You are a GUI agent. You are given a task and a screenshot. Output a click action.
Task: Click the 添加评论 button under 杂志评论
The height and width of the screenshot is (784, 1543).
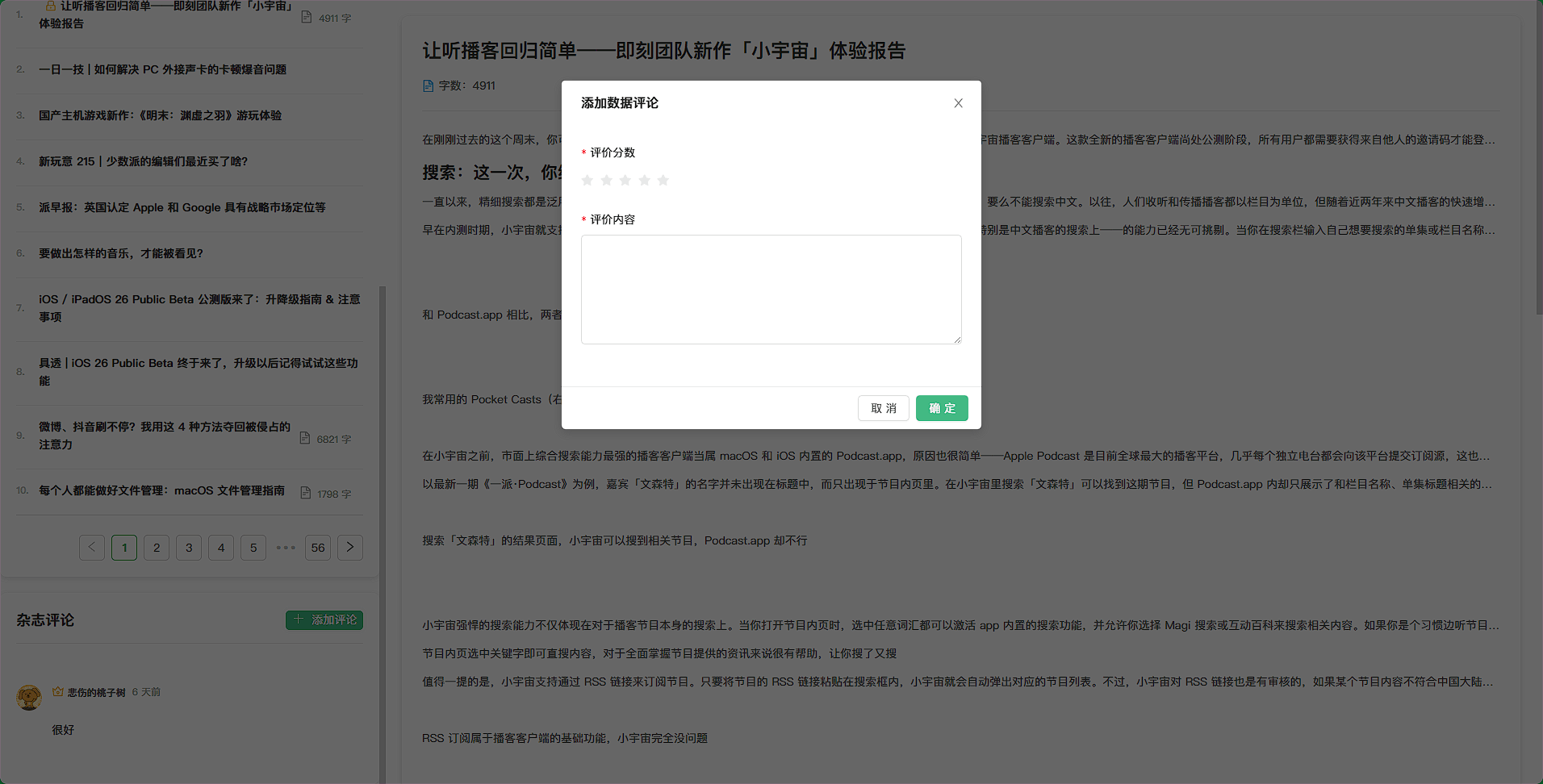[324, 619]
